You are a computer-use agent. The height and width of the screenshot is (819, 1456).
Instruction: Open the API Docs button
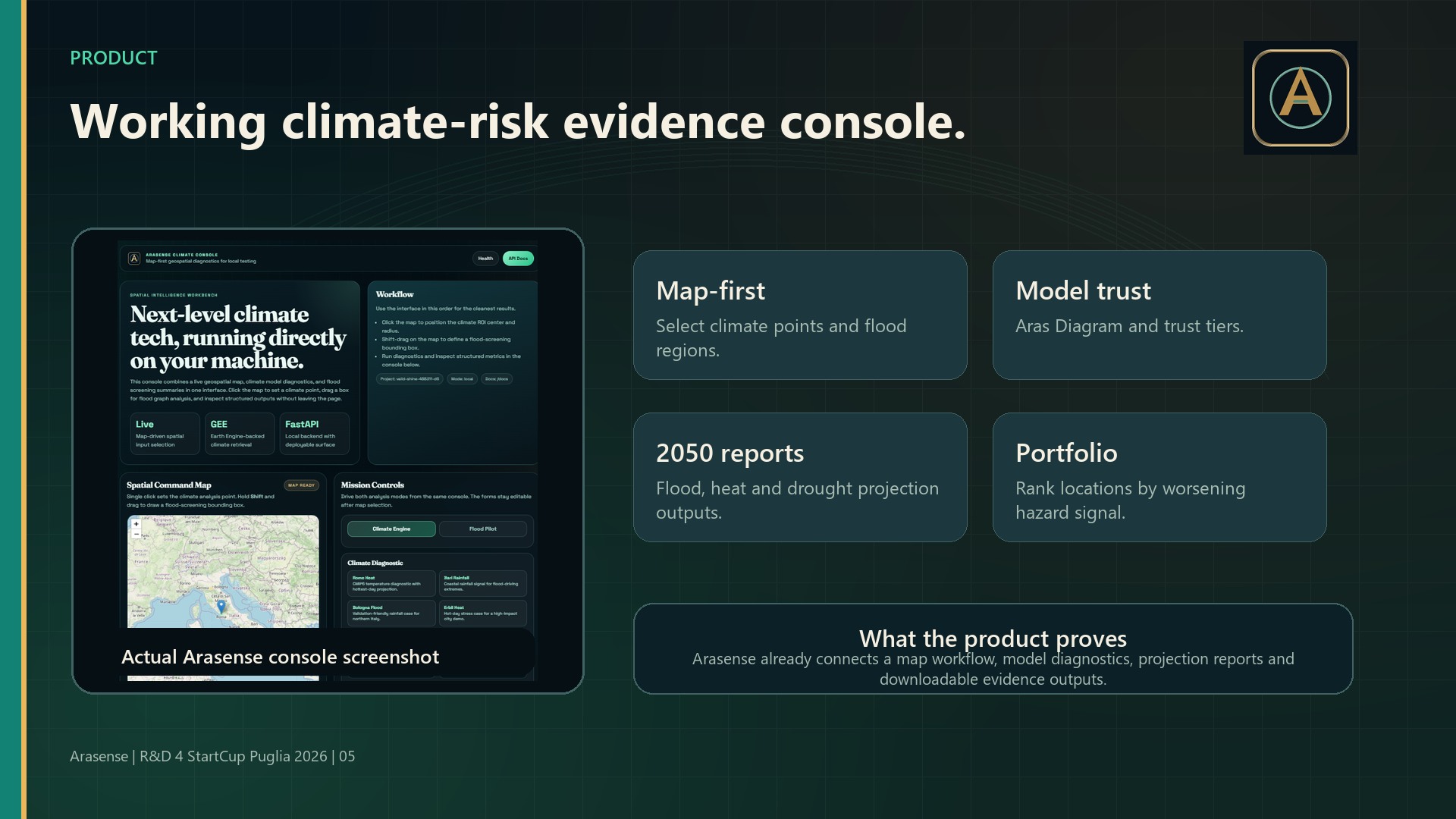point(518,259)
